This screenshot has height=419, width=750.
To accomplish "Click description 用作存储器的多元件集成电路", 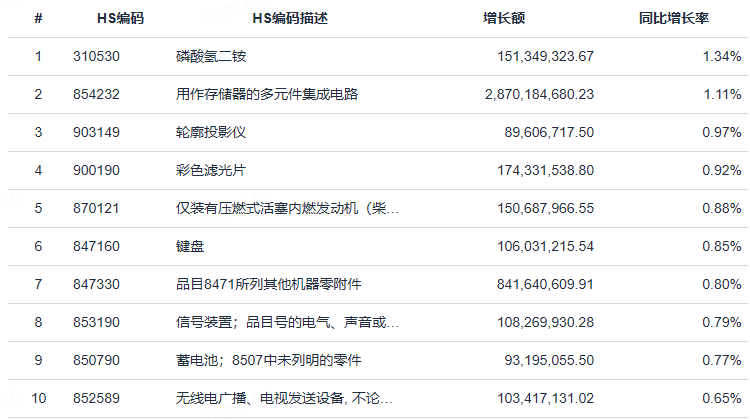I will (267, 94).
